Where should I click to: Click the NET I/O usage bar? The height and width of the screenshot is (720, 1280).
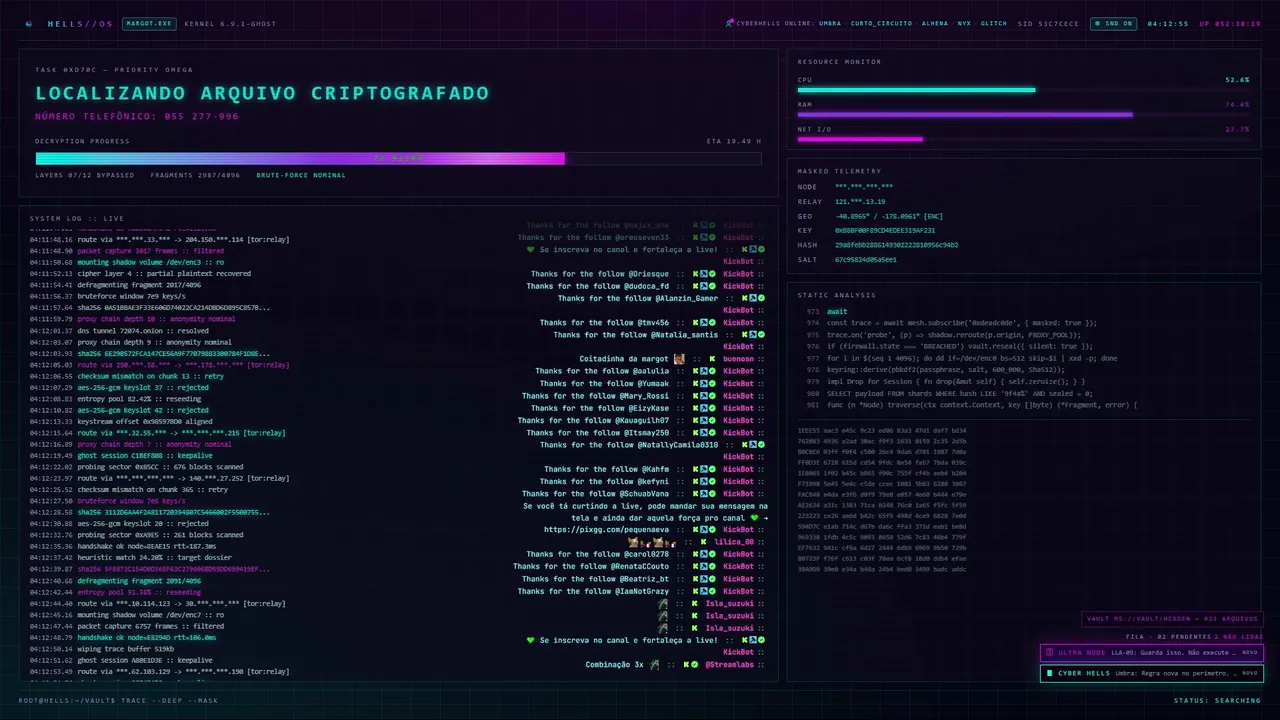[1023, 139]
